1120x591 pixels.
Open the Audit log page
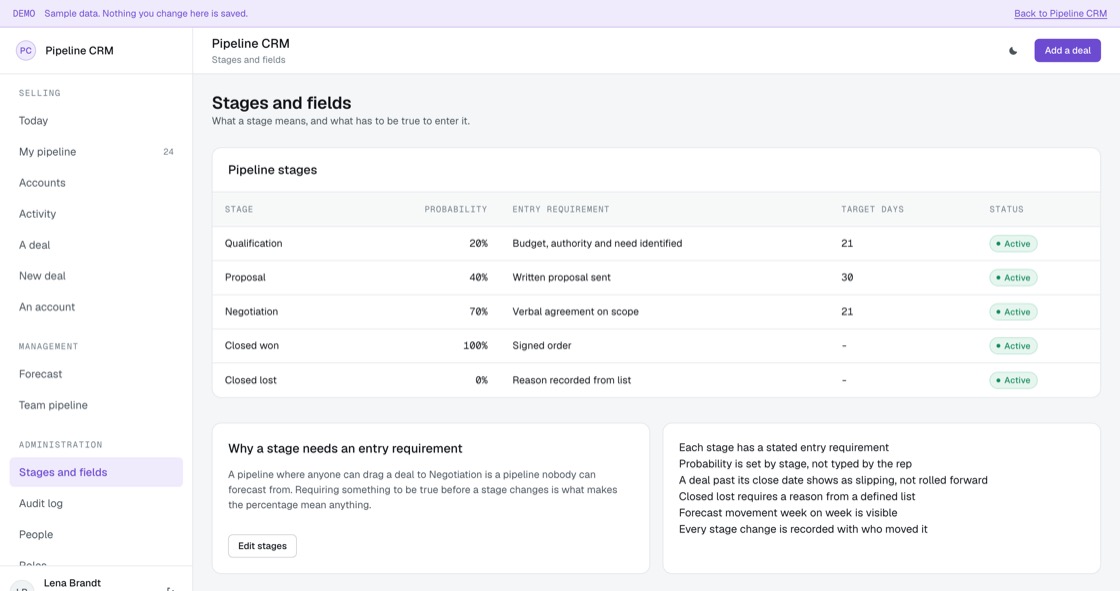point(96,503)
